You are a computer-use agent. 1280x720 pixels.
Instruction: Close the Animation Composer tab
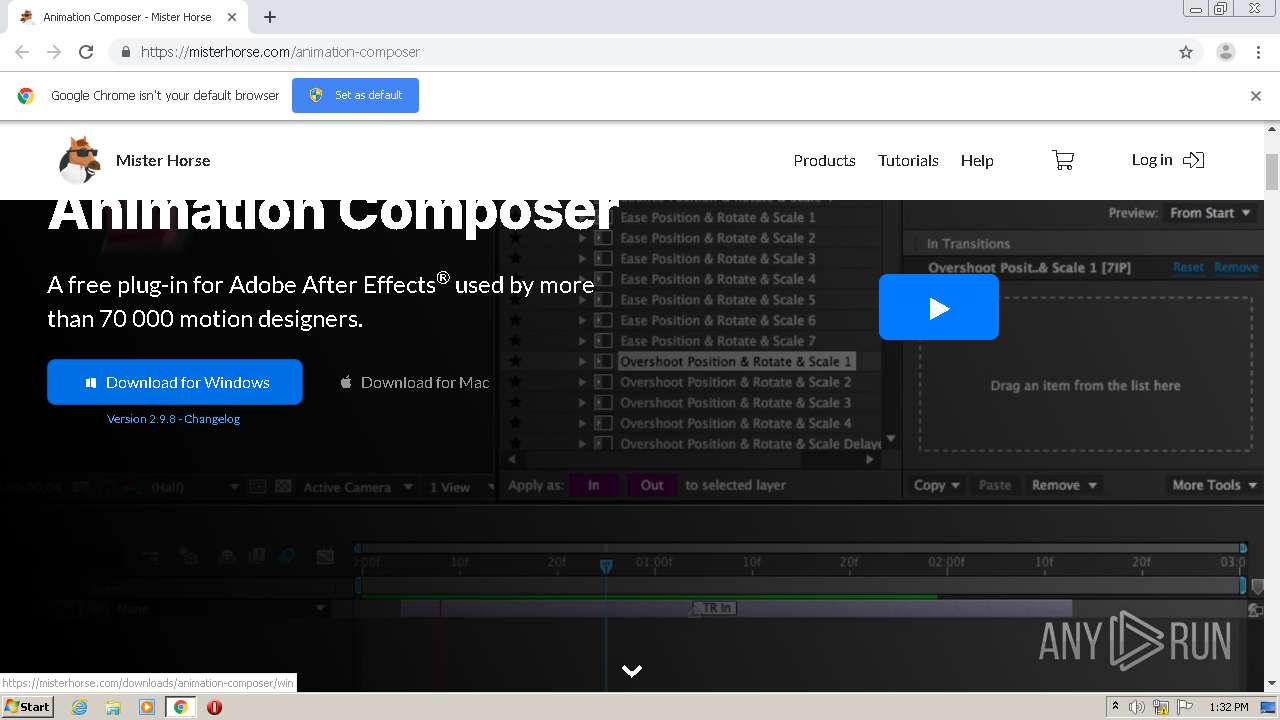[x=232, y=17]
